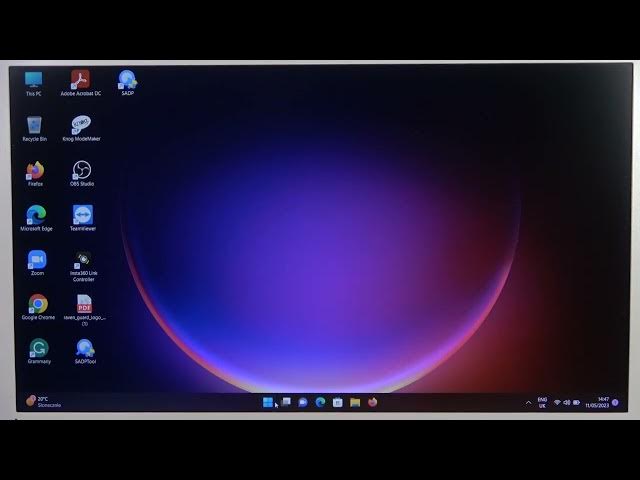
Task: Open the ENG UK language switcher
Action: (542, 402)
